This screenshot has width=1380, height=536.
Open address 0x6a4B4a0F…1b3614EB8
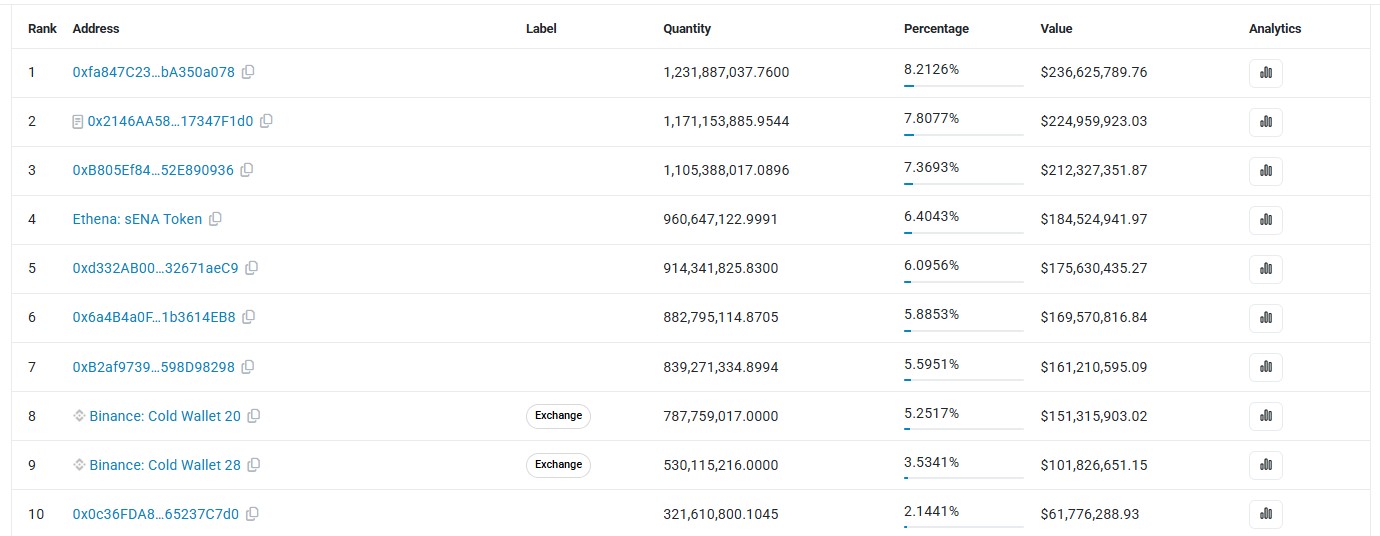tap(154, 317)
